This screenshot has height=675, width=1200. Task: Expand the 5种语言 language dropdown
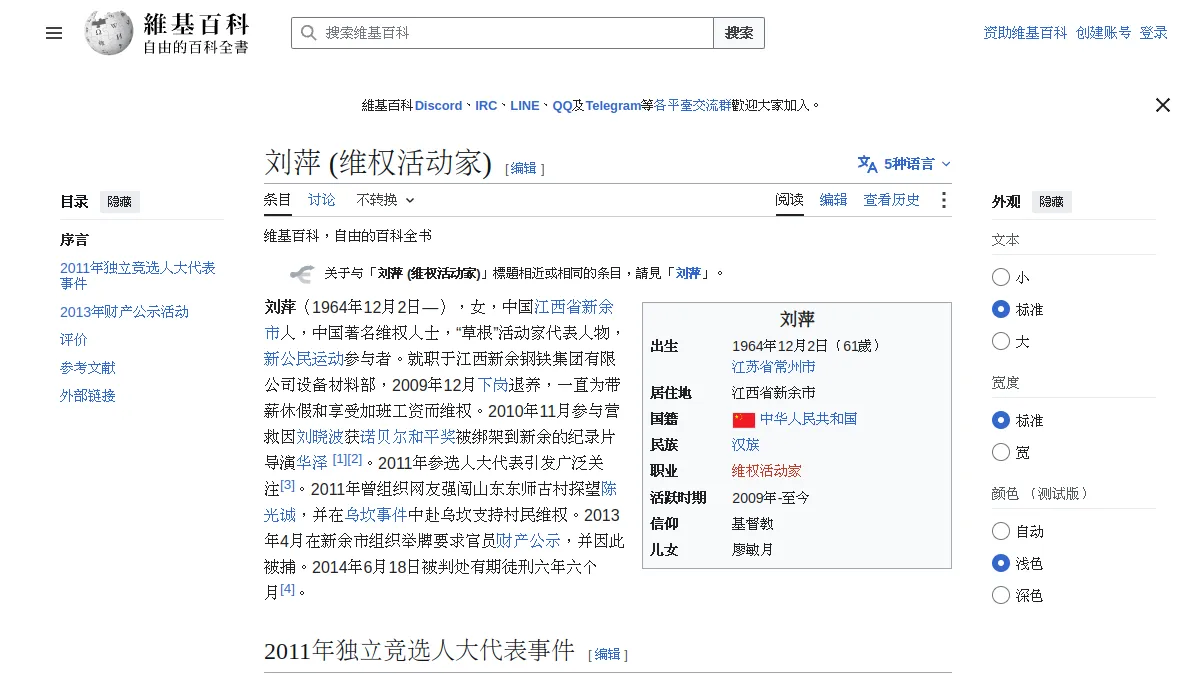pos(905,164)
